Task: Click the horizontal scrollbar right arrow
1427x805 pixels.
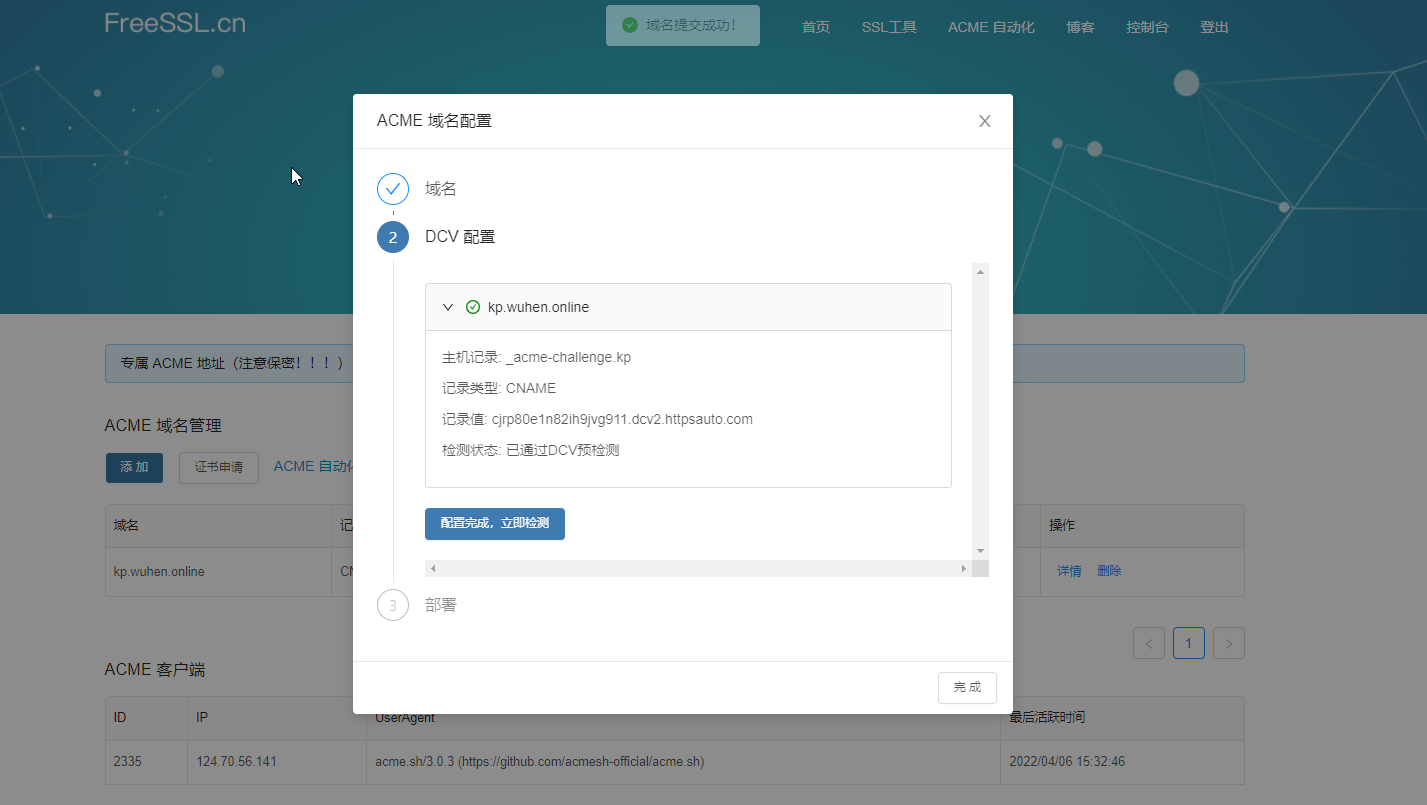Action: pyautogui.click(x=963, y=568)
